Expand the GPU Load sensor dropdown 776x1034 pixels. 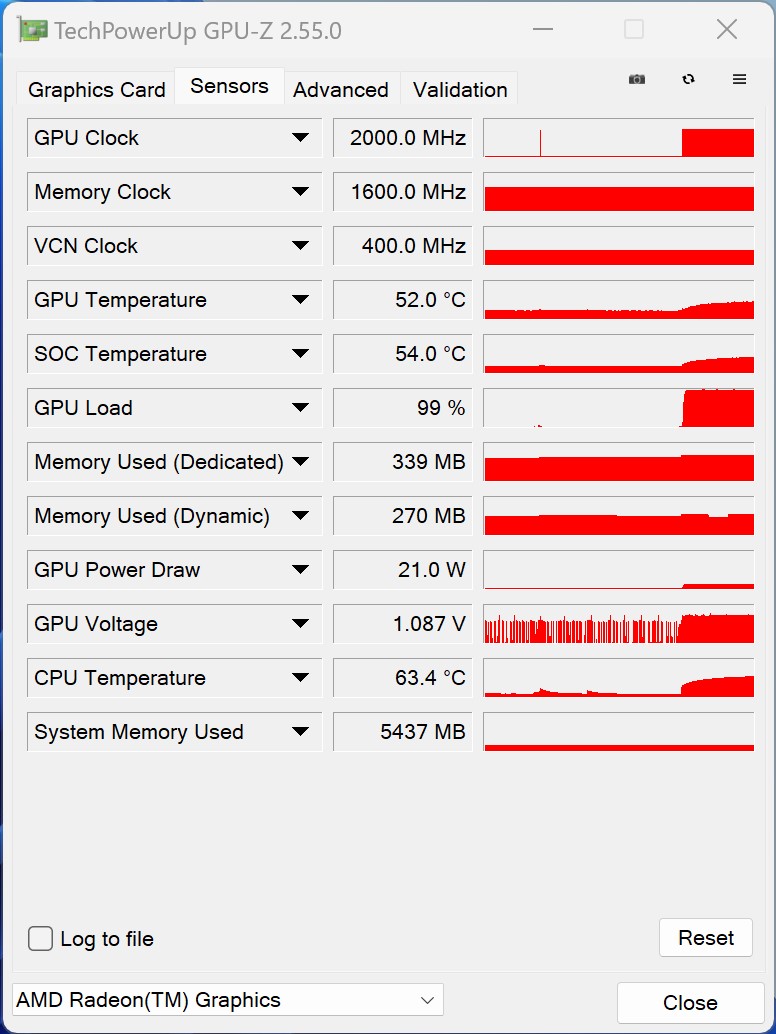pos(300,408)
